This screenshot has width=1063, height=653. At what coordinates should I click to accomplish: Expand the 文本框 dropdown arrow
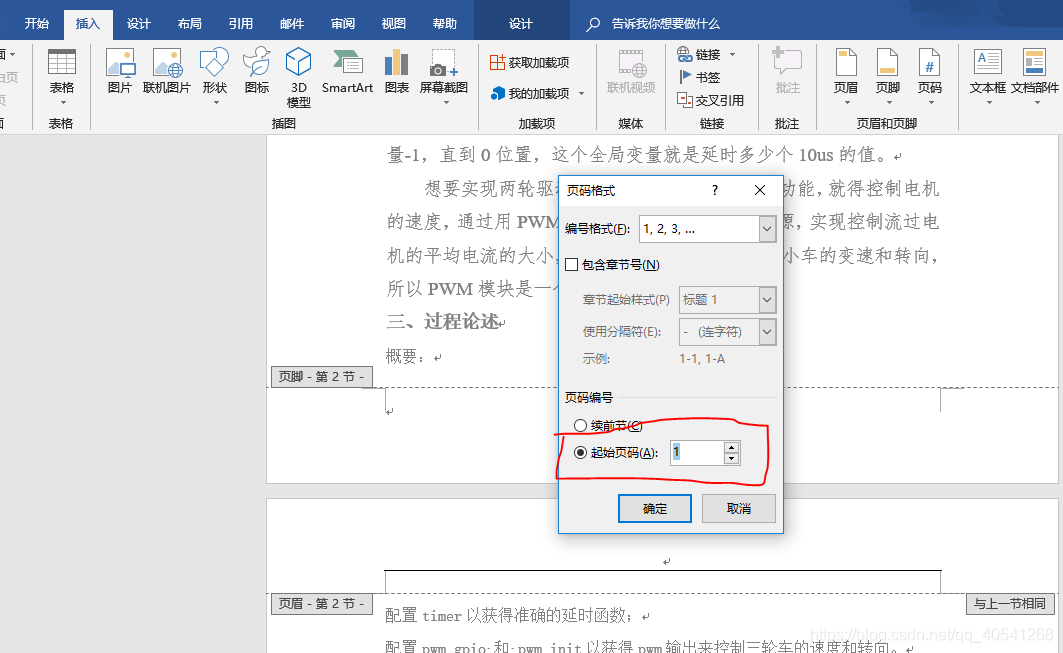pos(989,103)
